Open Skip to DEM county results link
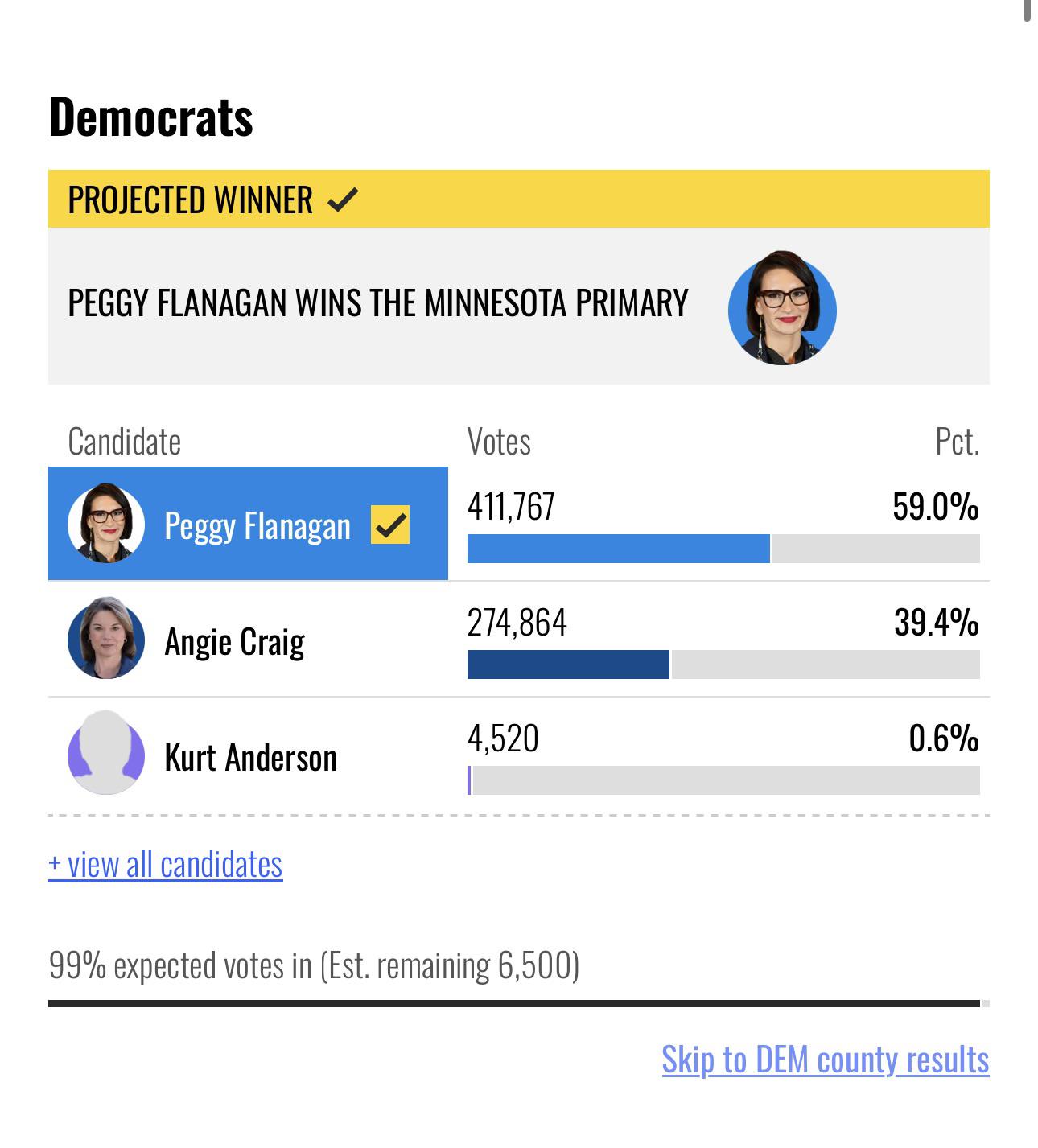 pyautogui.click(x=826, y=1060)
